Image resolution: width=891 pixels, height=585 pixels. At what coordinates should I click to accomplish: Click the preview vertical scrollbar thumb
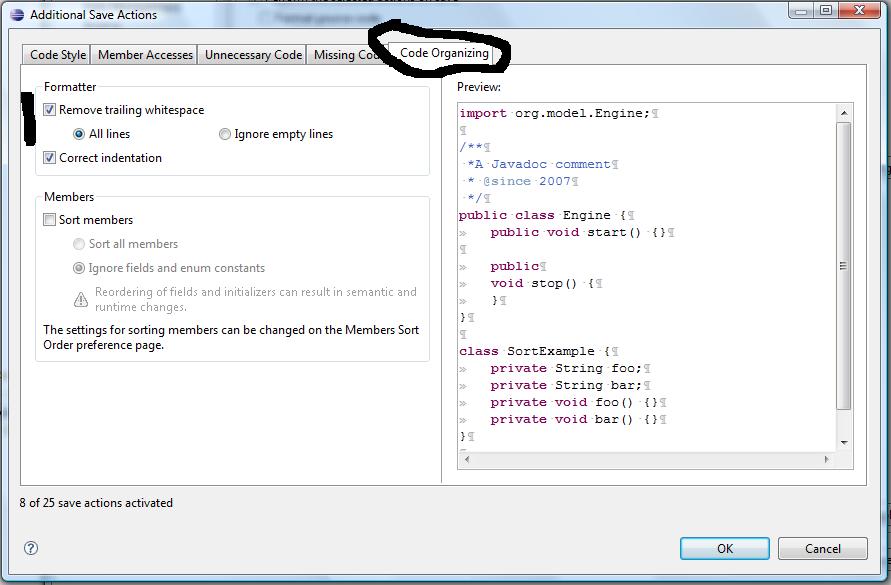(x=843, y=266)
